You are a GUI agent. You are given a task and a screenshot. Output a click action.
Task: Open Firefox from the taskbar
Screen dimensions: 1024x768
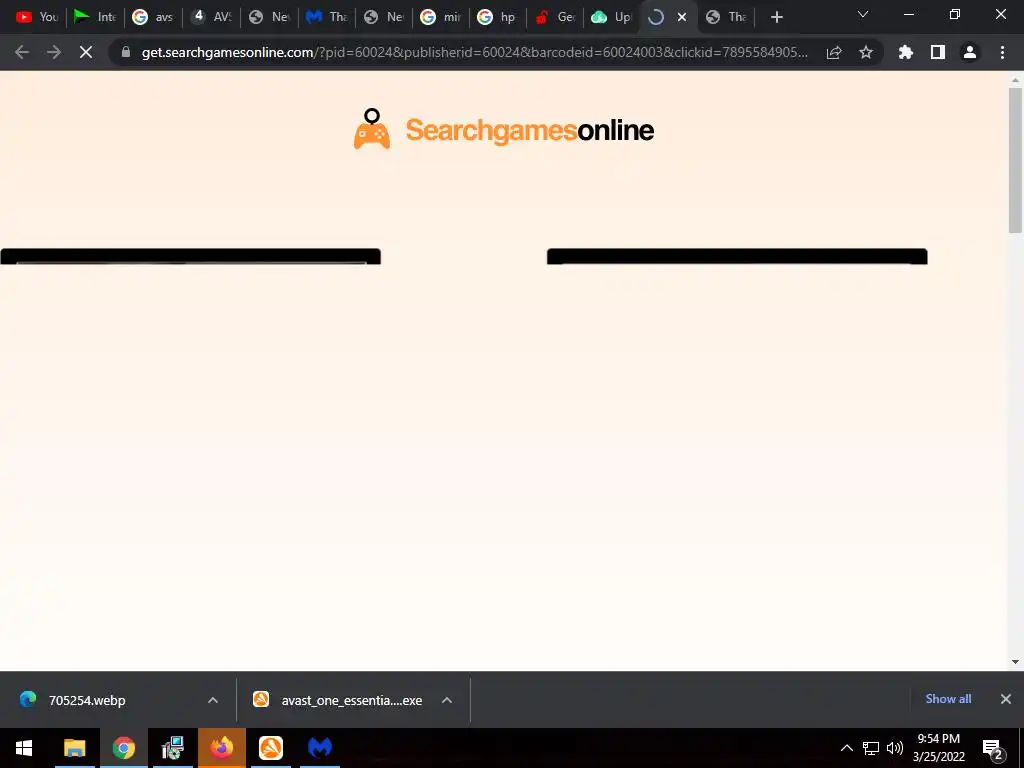(x=222, y=748)
